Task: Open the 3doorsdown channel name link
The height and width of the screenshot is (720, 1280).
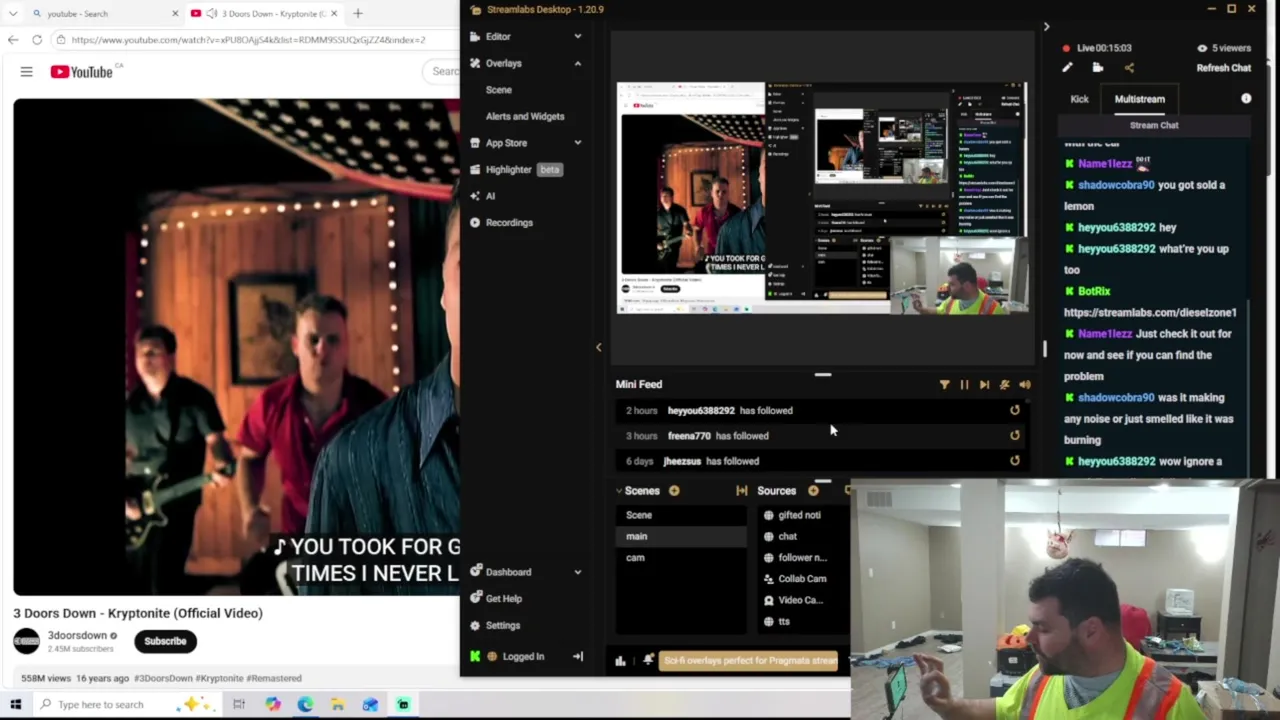Action: pyautogui.click(x=77, y=635)
